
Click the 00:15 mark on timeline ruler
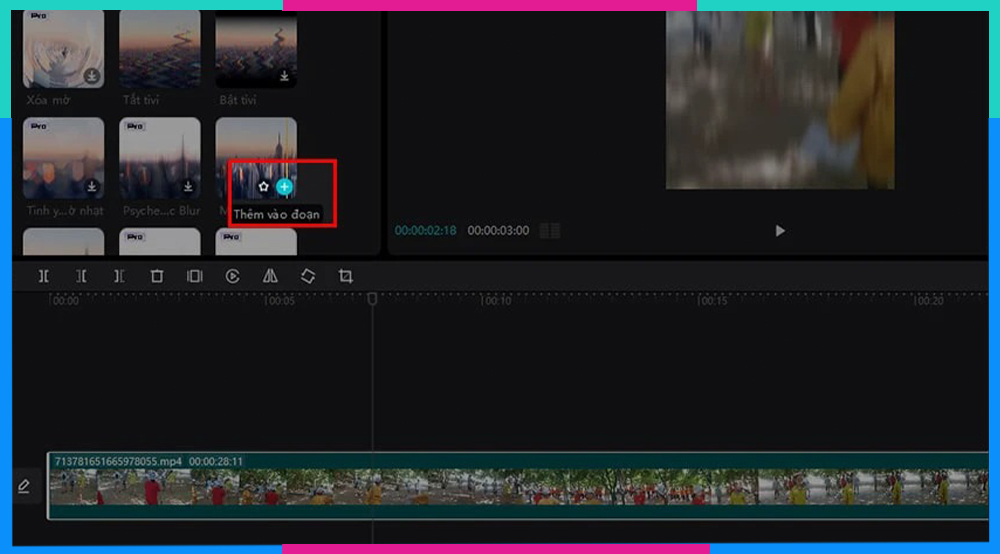click(x=712, y=300)
